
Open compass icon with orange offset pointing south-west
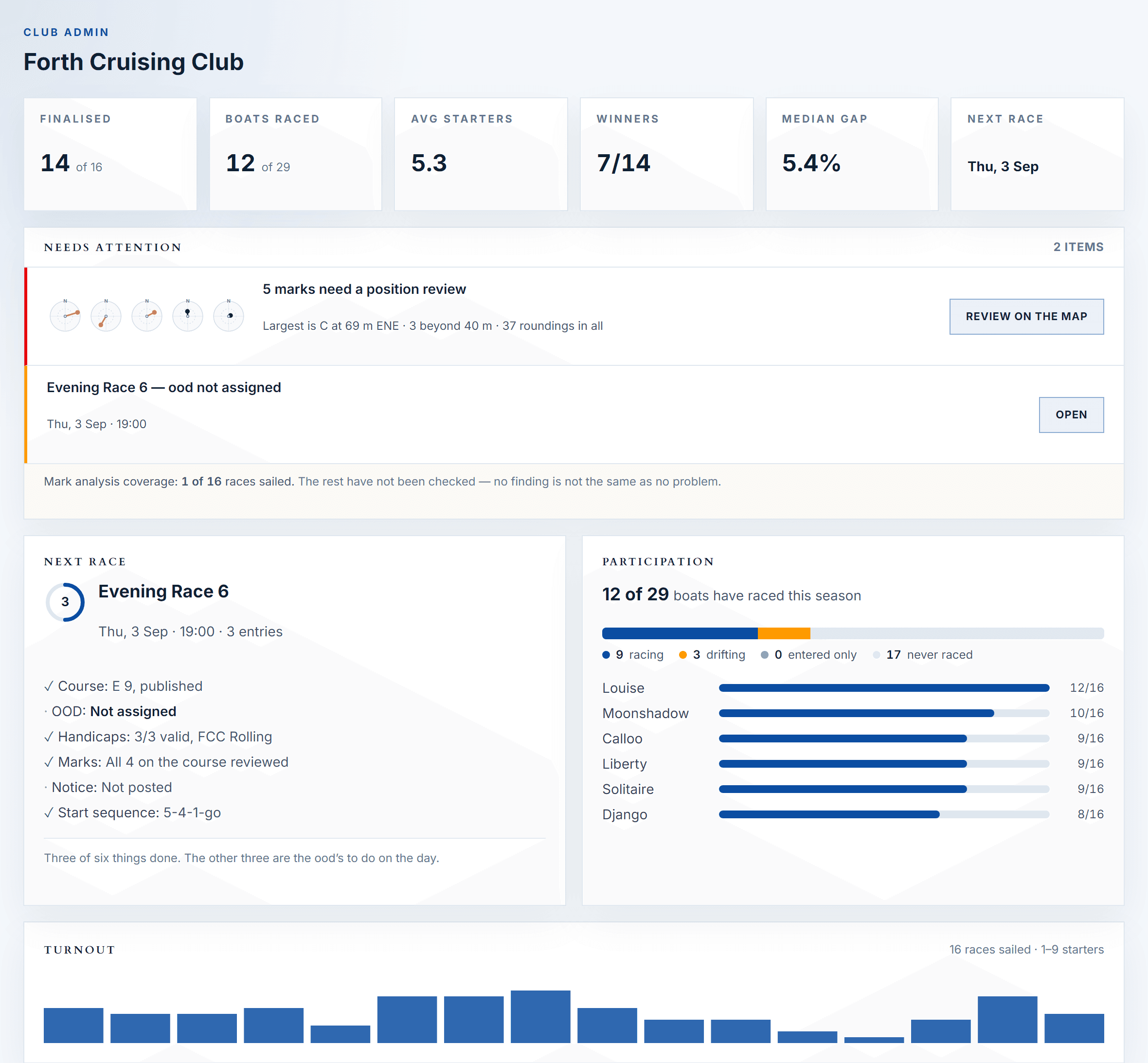click(x=106, y=316)
